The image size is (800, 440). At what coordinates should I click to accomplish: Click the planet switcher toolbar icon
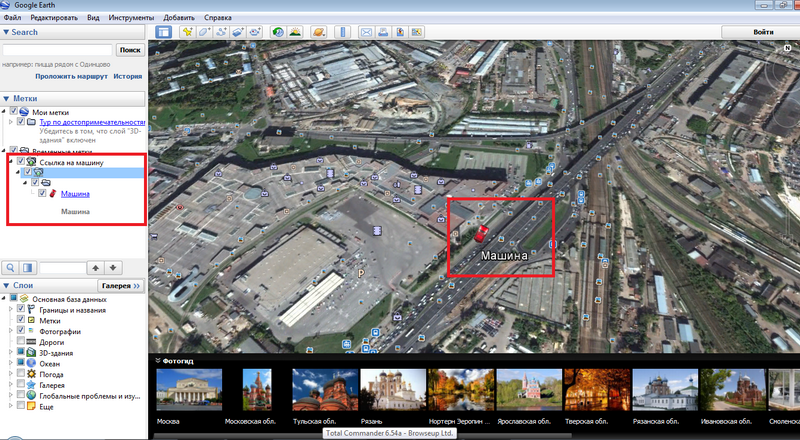coord(319,33)
